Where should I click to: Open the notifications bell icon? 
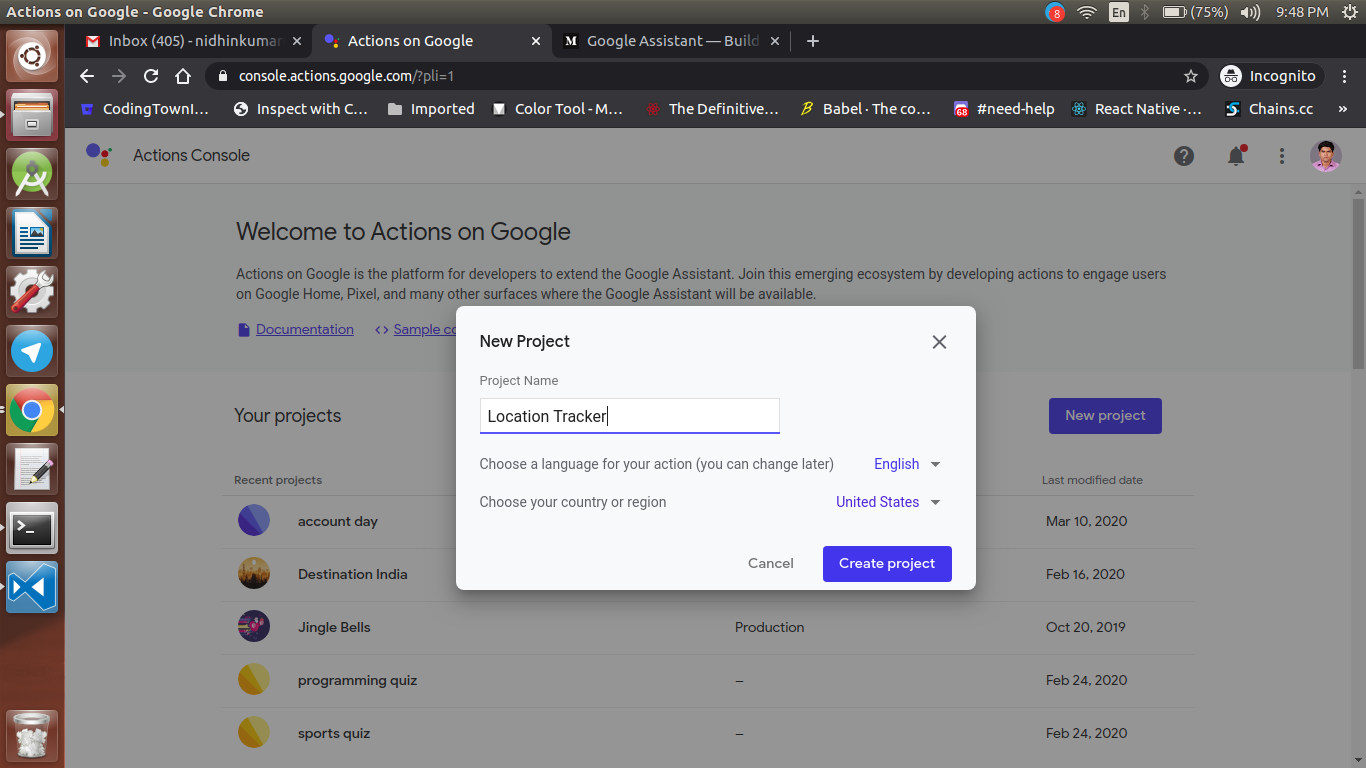click(x=1237, y=156)
